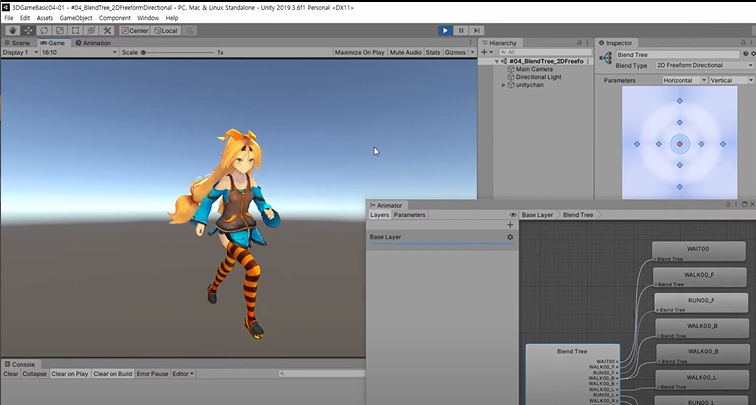Toggle Console Clear on Build
This screenshot has width=756, height=405.
[112, 374]
